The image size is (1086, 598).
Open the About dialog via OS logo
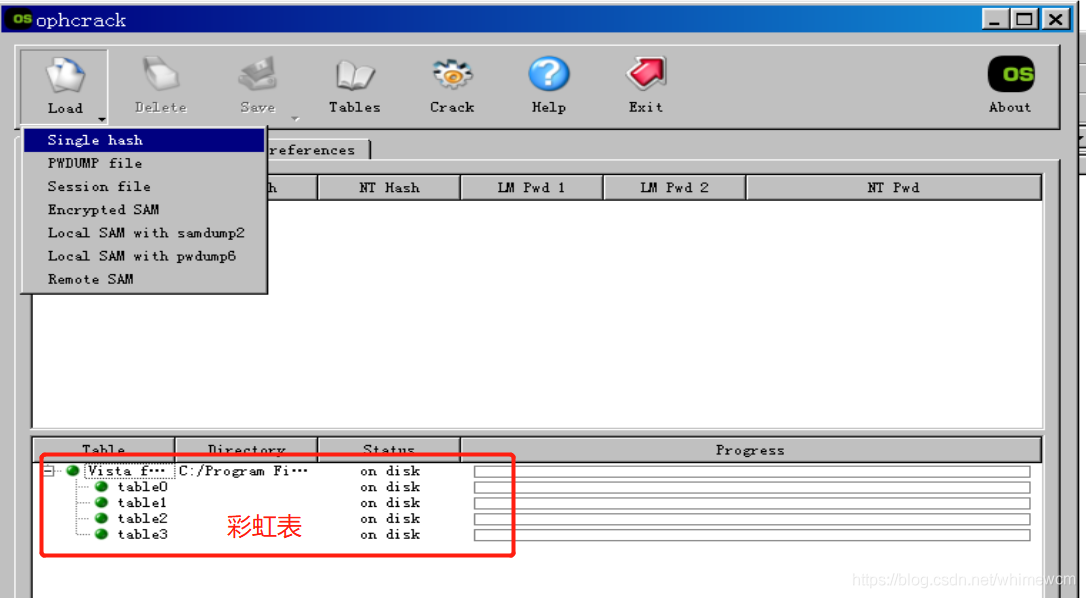pyautogui.click(x=1011, y=74)
